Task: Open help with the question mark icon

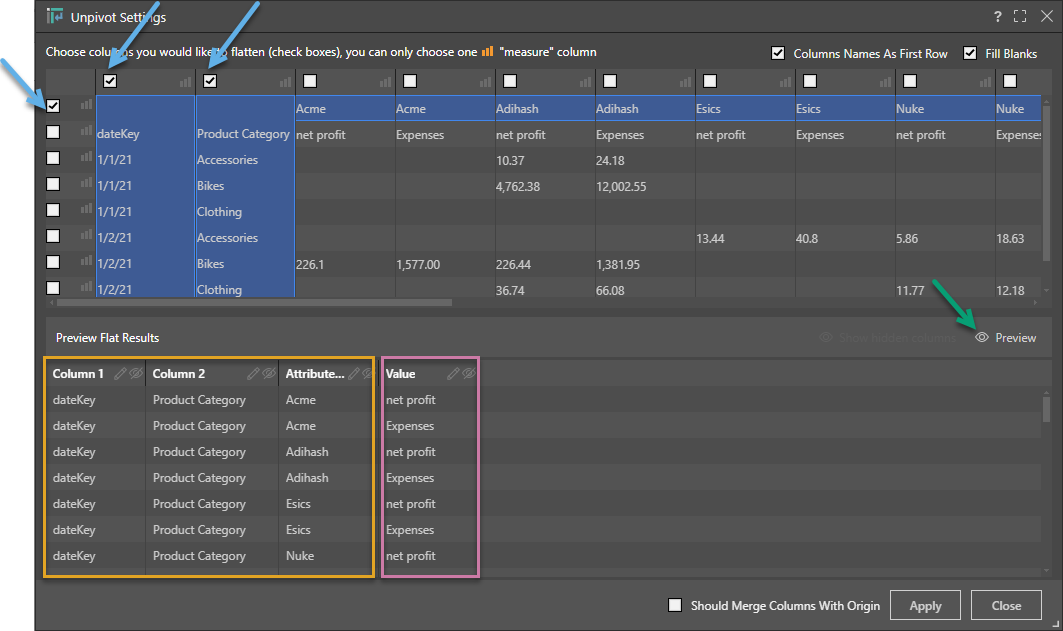Action: pyautogui.click(x=998, y=17)
